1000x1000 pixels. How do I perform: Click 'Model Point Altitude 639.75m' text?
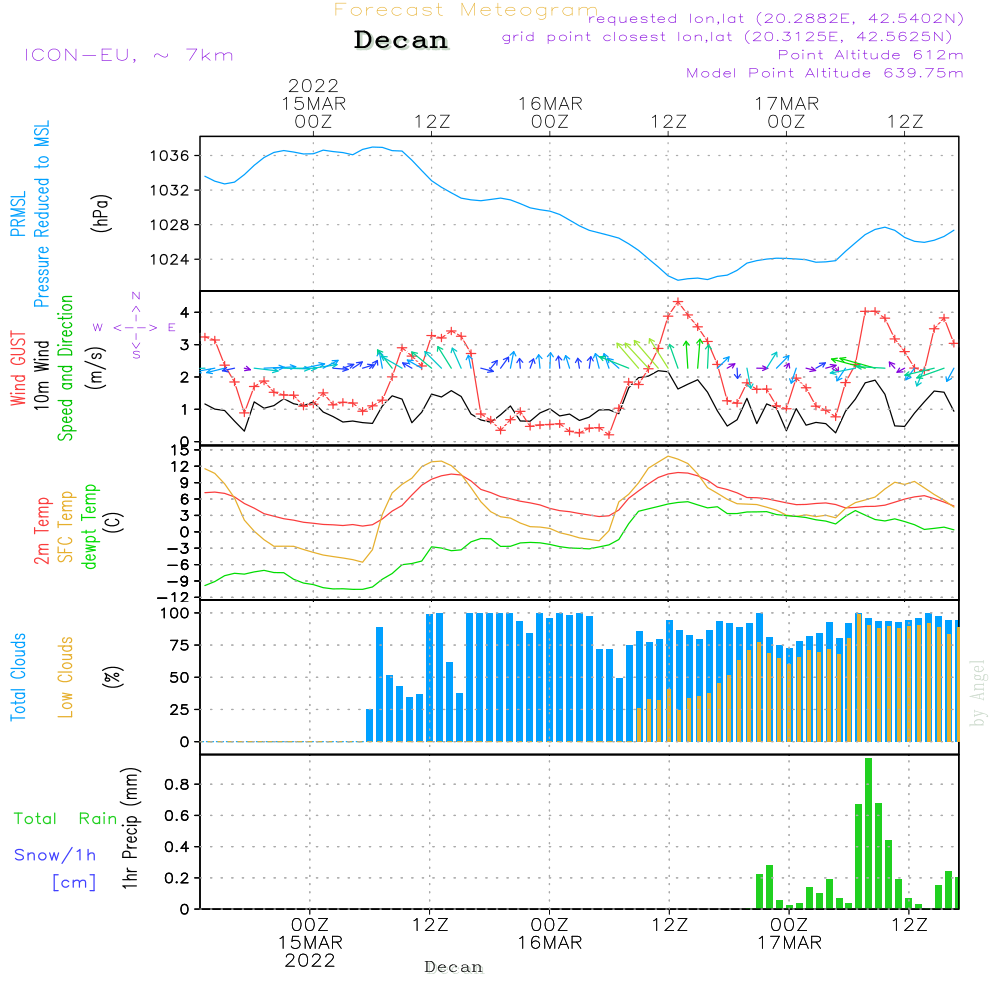click(x=825, y=73)
